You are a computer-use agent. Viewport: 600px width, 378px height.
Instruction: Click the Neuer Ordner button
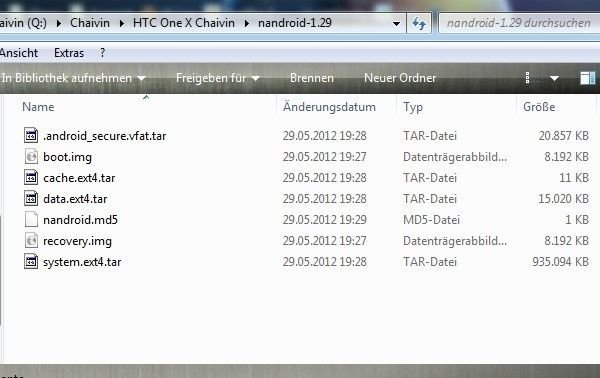(400, 78)
